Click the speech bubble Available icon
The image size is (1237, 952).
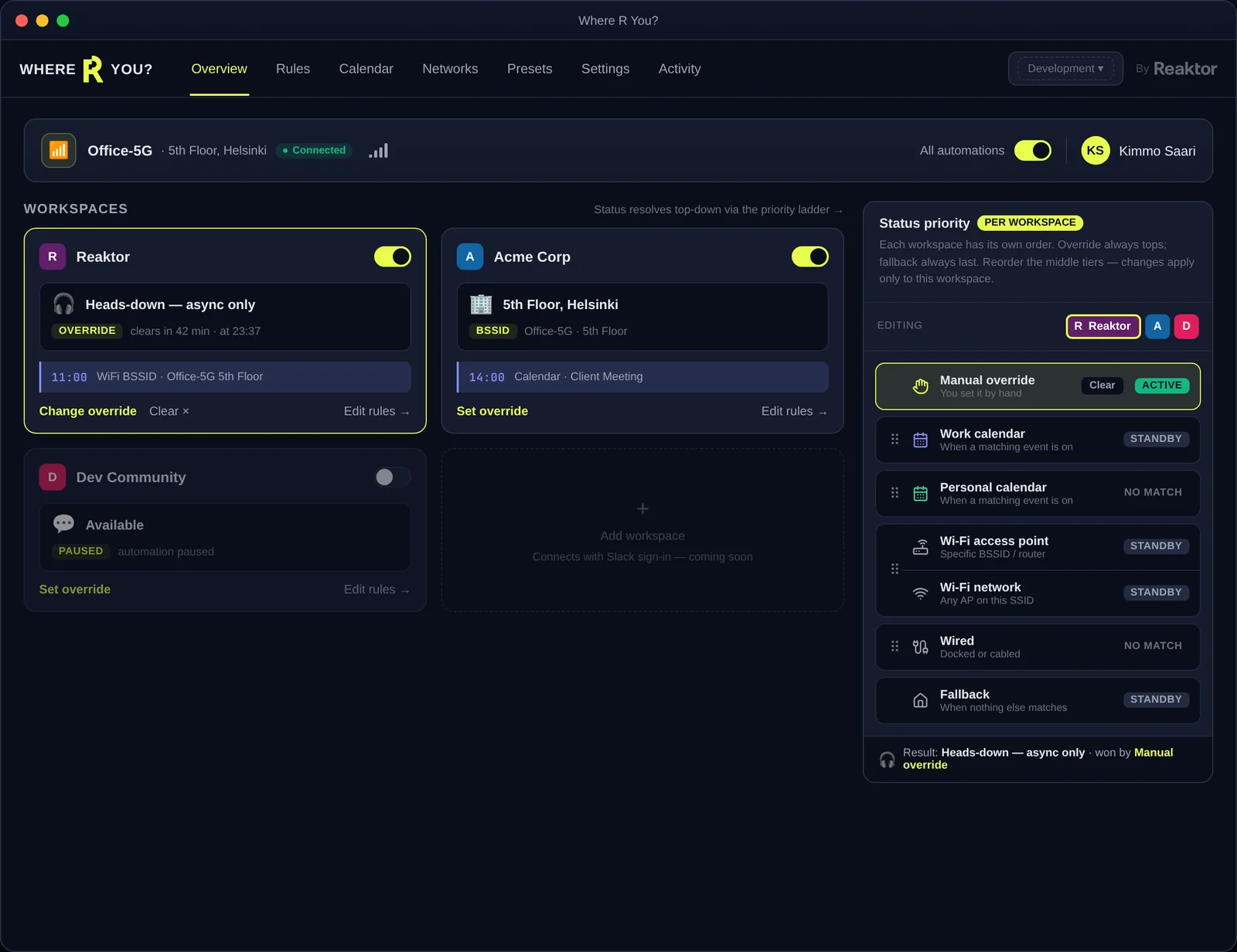[63, 525]
